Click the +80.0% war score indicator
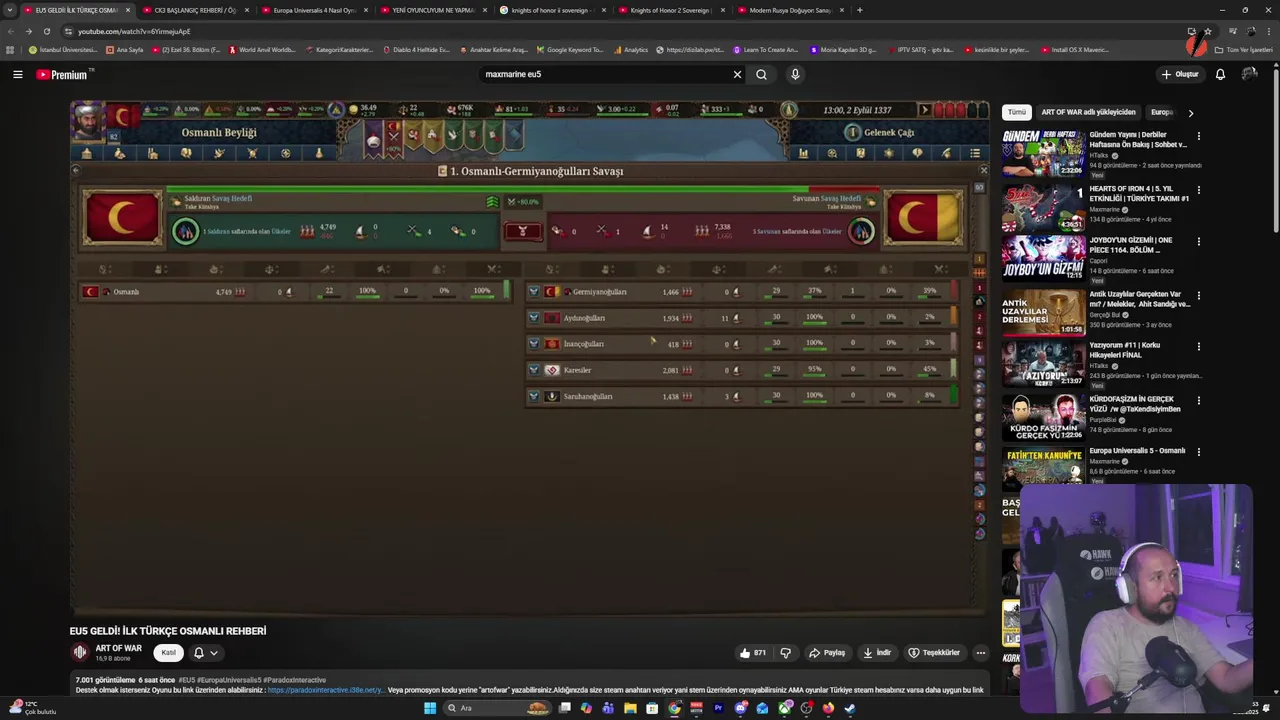The image size is (1280, 720). (523, 202)
